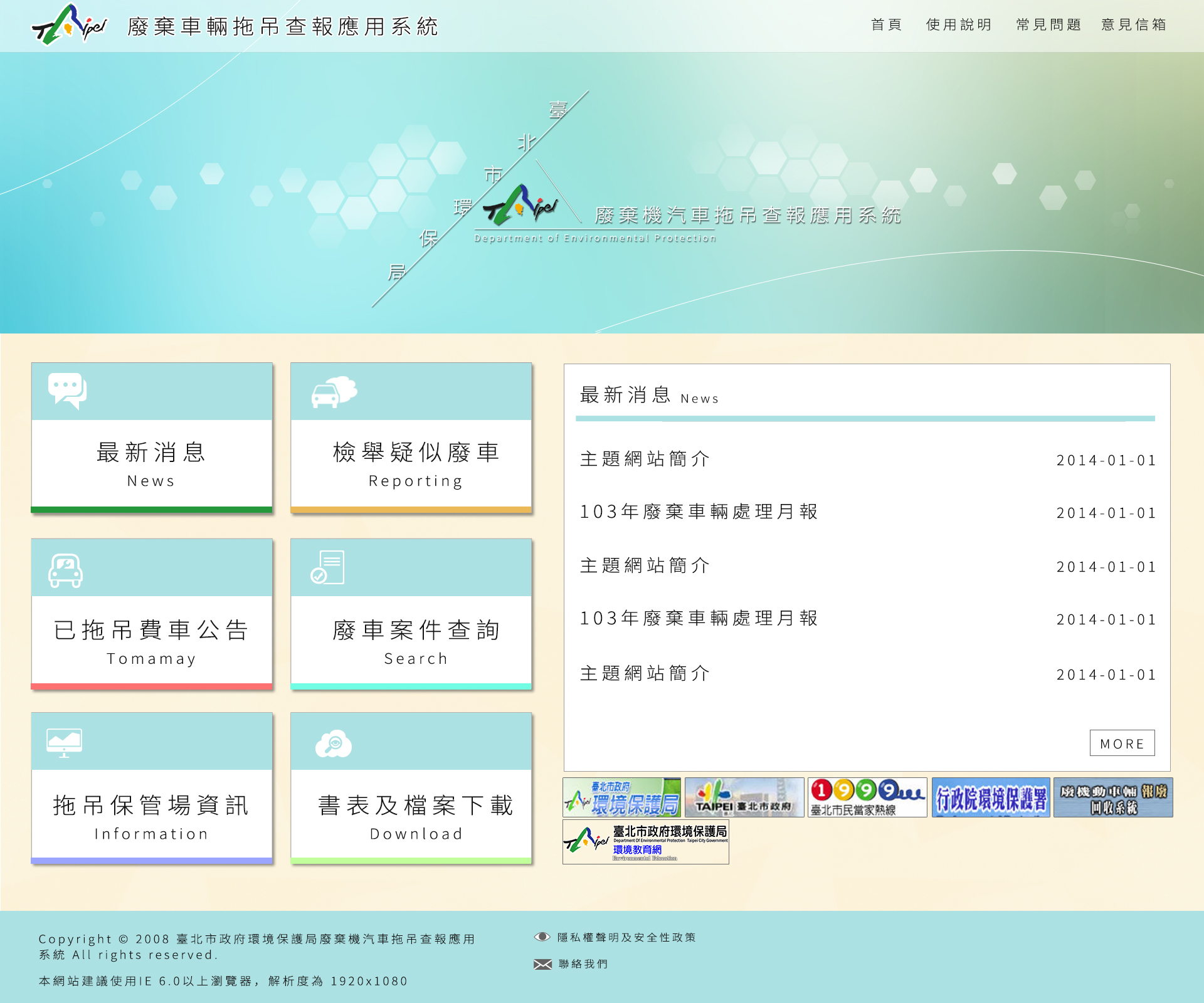Click the cloud search icon on Download card
The height and width of the screenshot is (1003, 1204).
pos(333,743)
